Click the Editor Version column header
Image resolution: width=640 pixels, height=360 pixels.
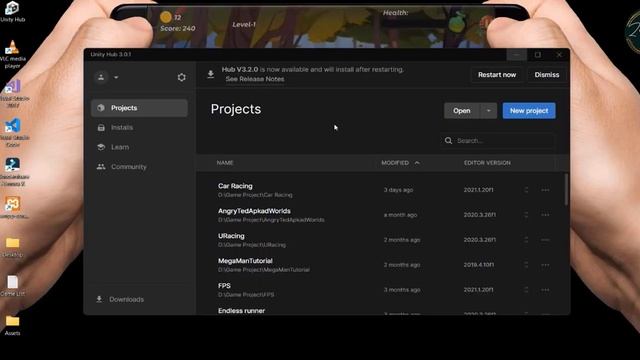click(487, 163)
